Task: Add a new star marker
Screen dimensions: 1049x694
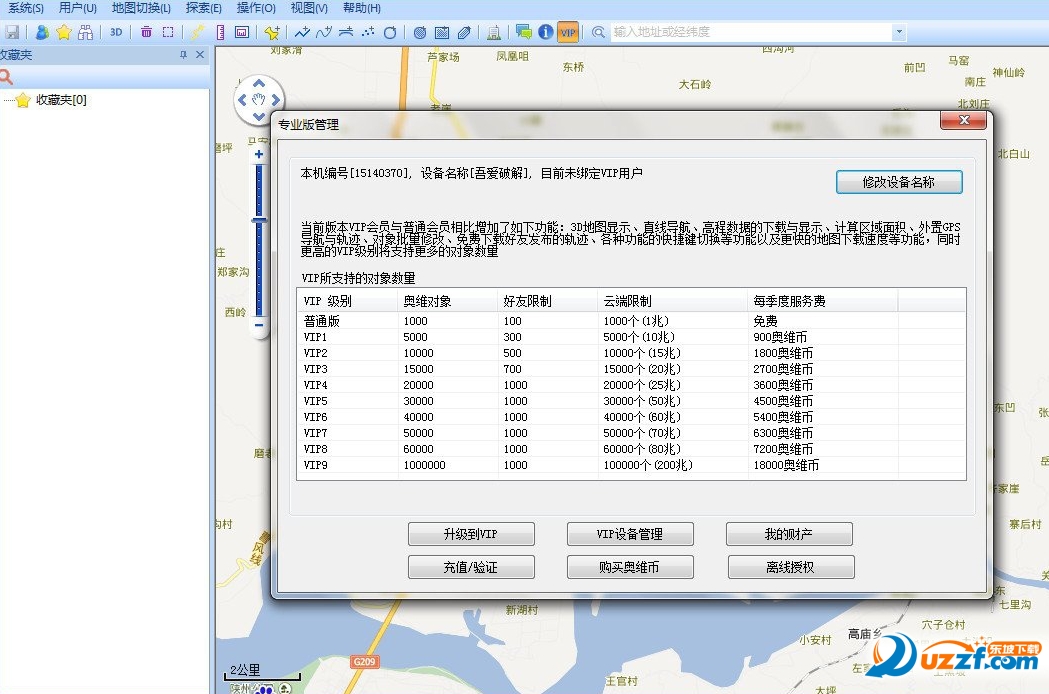Action: 272,32
